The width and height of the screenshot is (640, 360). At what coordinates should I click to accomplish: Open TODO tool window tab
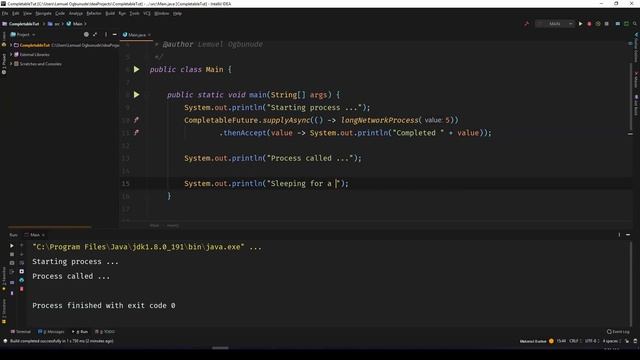[105, 332]
